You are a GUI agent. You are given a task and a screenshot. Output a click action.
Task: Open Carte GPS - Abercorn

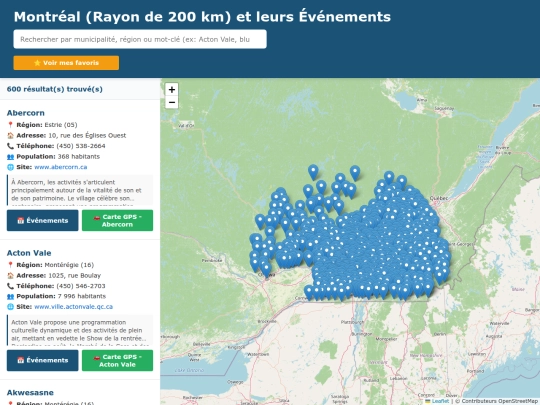click(117, 220)
